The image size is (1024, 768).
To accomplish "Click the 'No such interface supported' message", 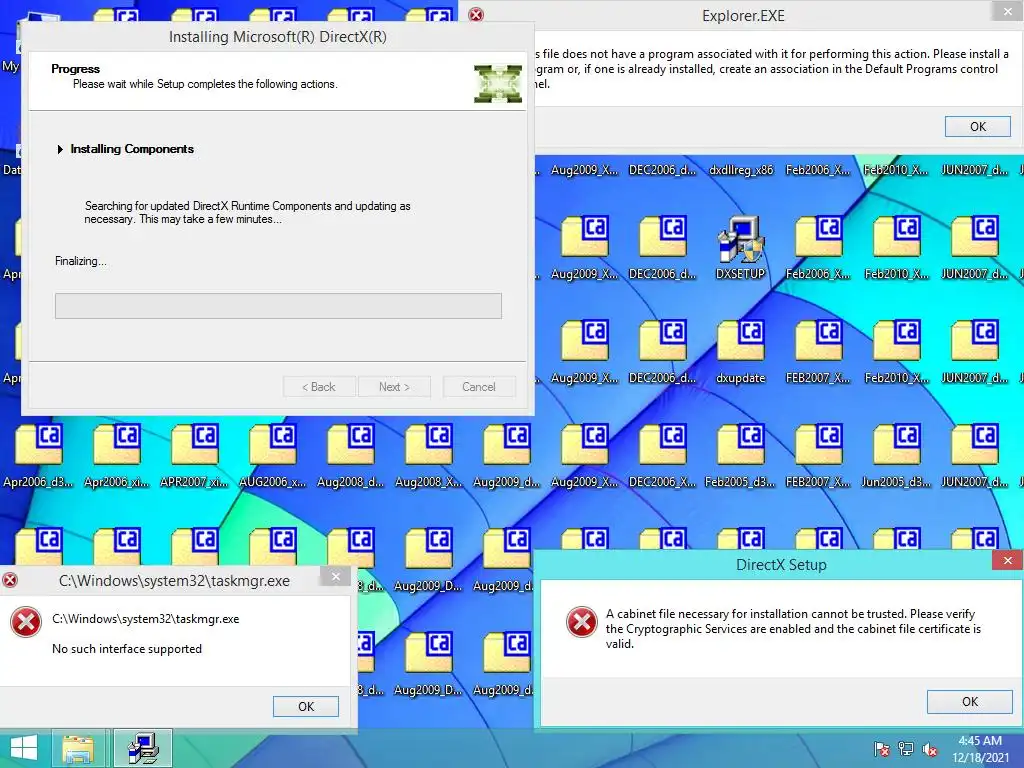I will point(127,649).
